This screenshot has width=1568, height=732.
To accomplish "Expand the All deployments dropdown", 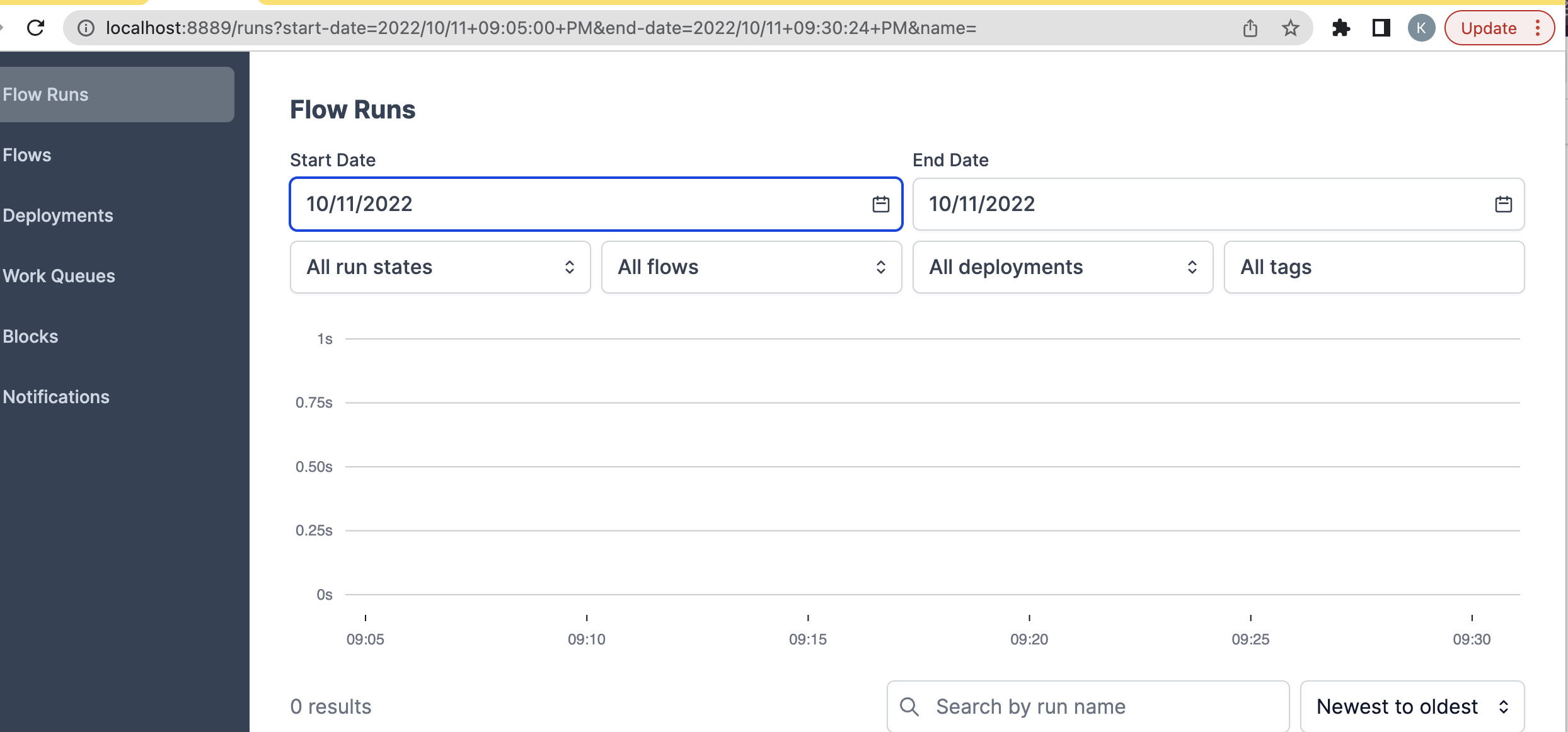I will point(1063,267).
